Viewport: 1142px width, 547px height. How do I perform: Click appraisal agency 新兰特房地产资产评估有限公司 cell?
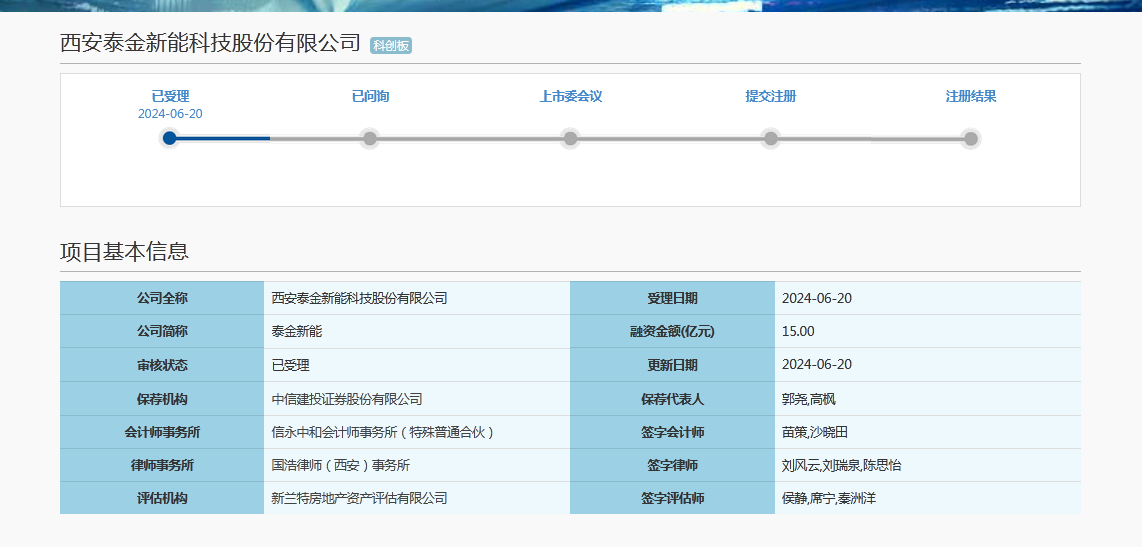[x=359, y=498]
